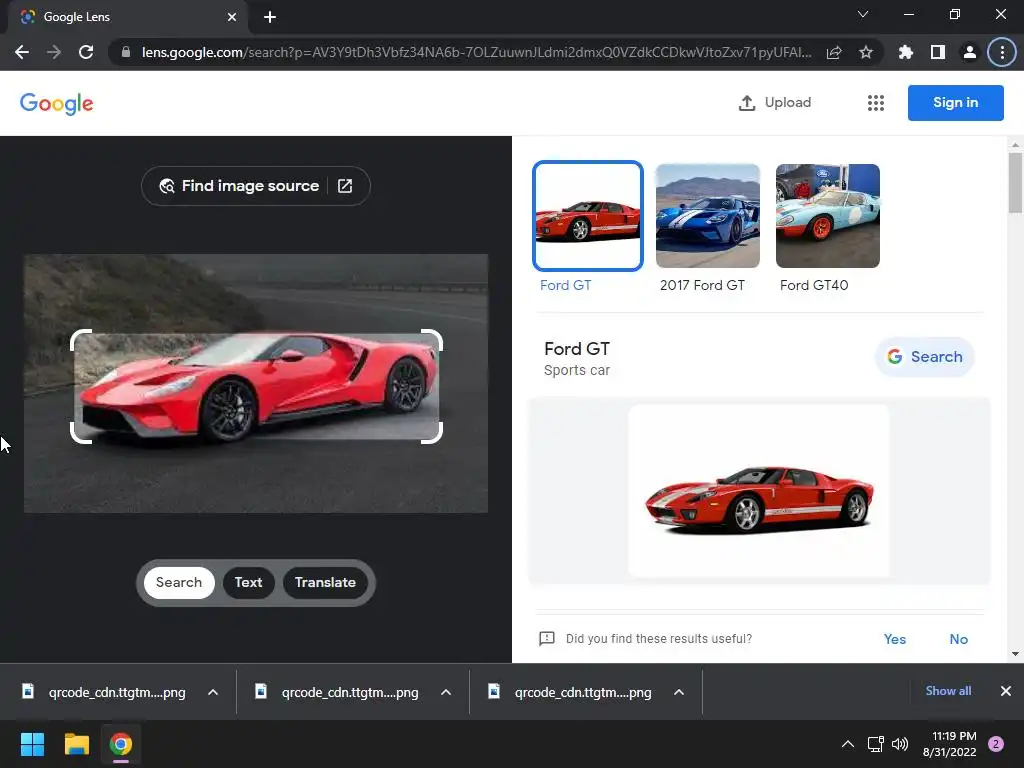Screen dimensions: 1024x768
Task: Select the Ford GT40 thumbnail
Action: [x=828, y=216]
